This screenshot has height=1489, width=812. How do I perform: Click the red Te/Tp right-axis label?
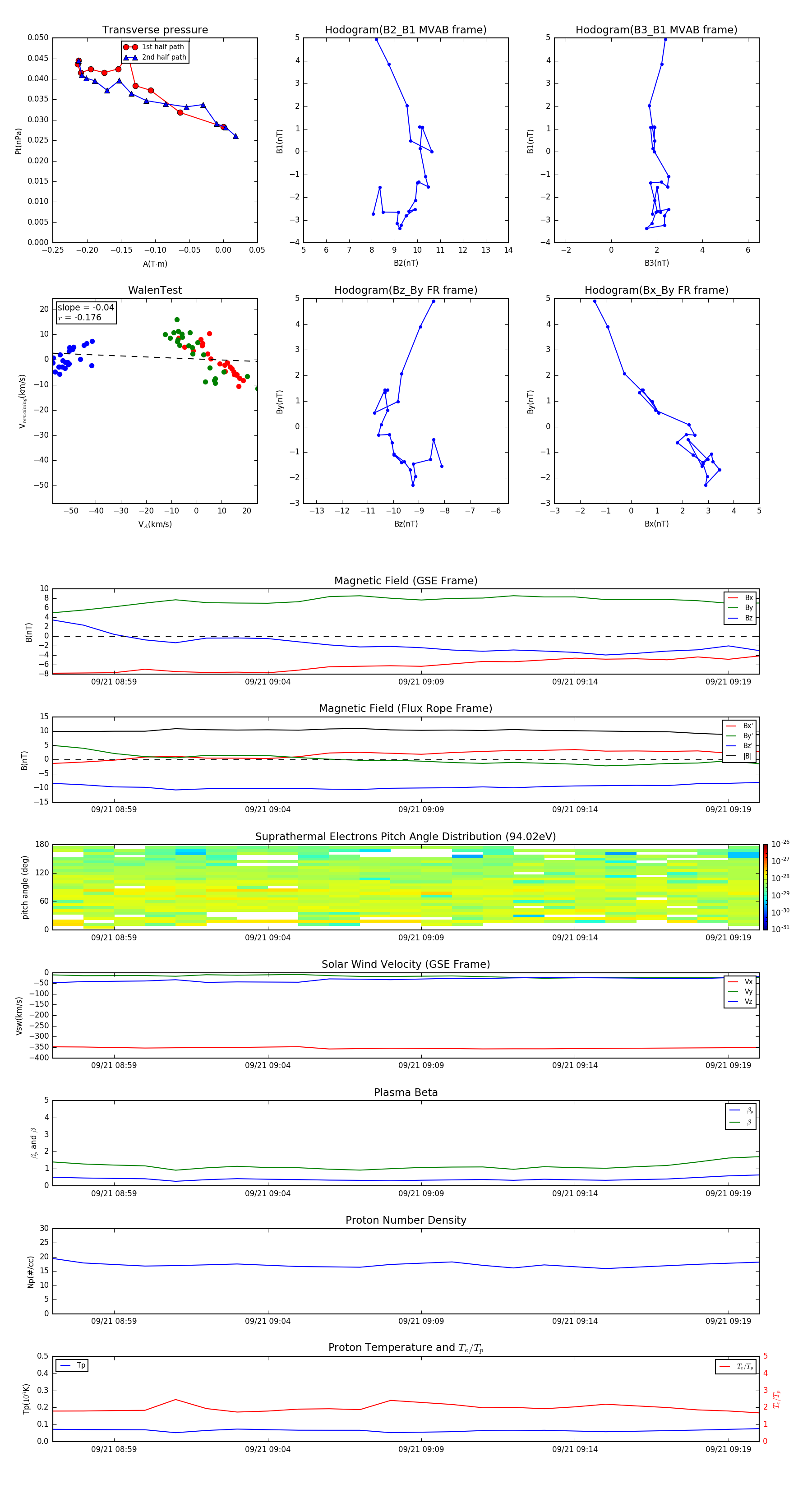pos(777,1399)
